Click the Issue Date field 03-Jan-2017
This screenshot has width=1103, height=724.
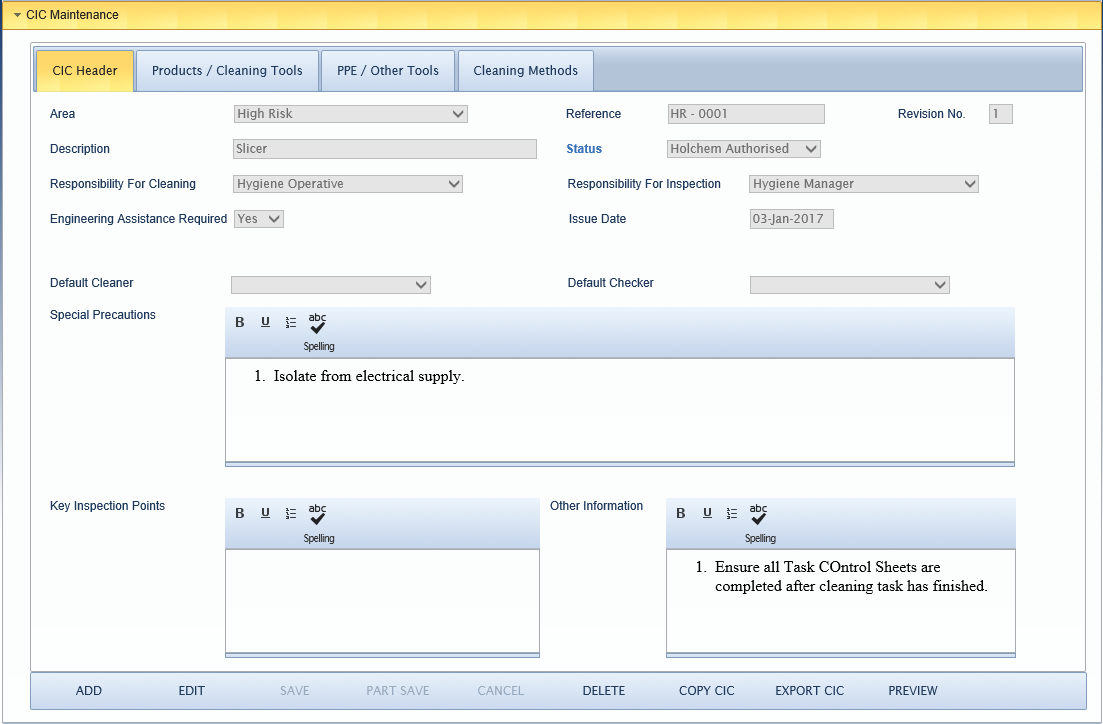[x=791, y=219]
